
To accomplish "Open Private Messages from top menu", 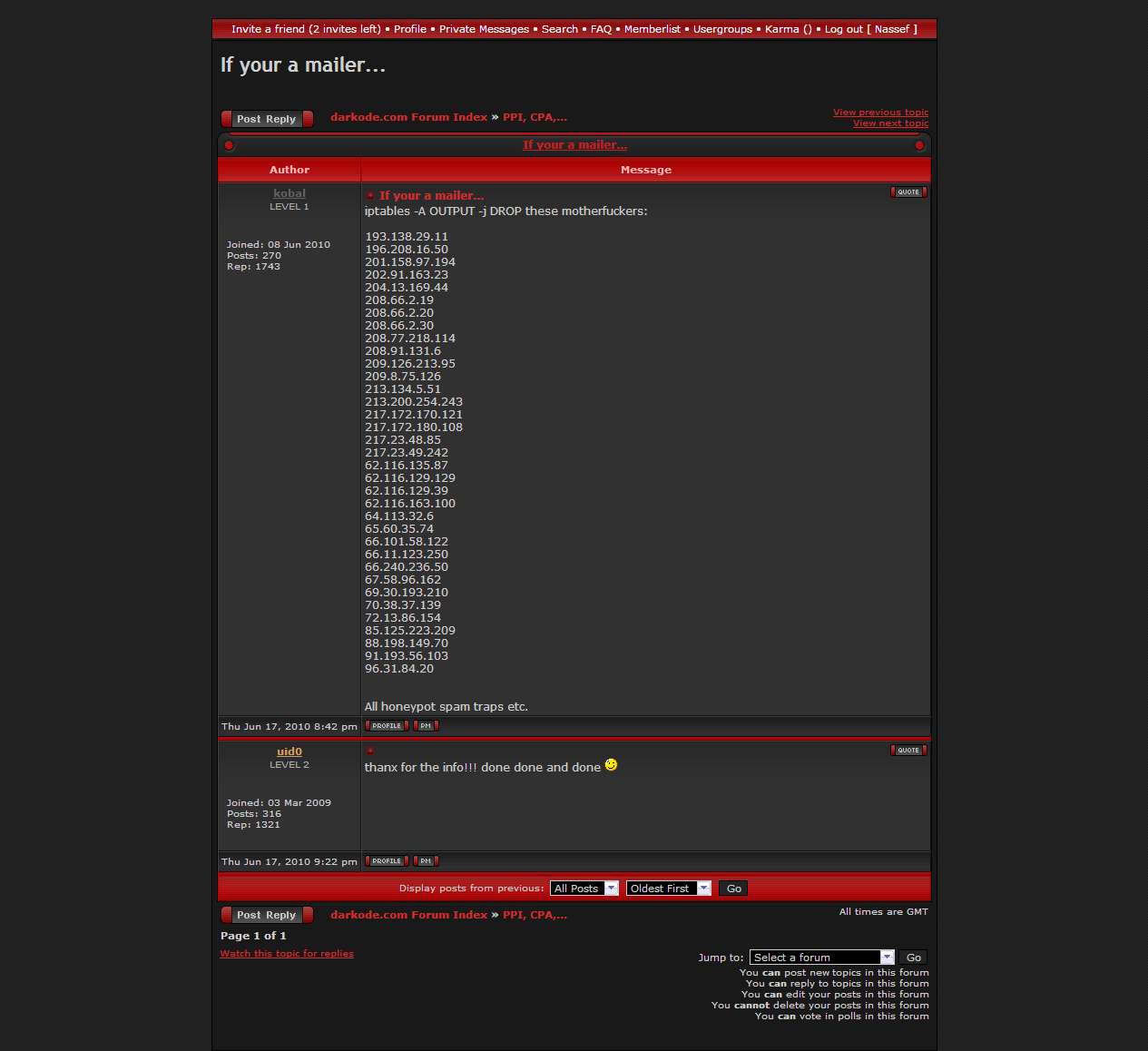I will [484, 29].
